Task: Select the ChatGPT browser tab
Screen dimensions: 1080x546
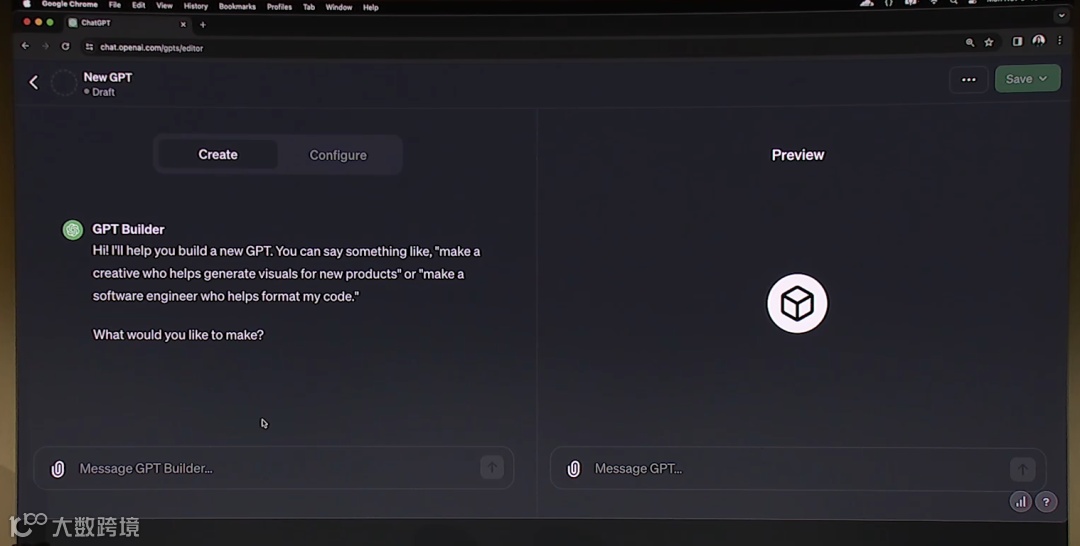Action: (127, 23)
